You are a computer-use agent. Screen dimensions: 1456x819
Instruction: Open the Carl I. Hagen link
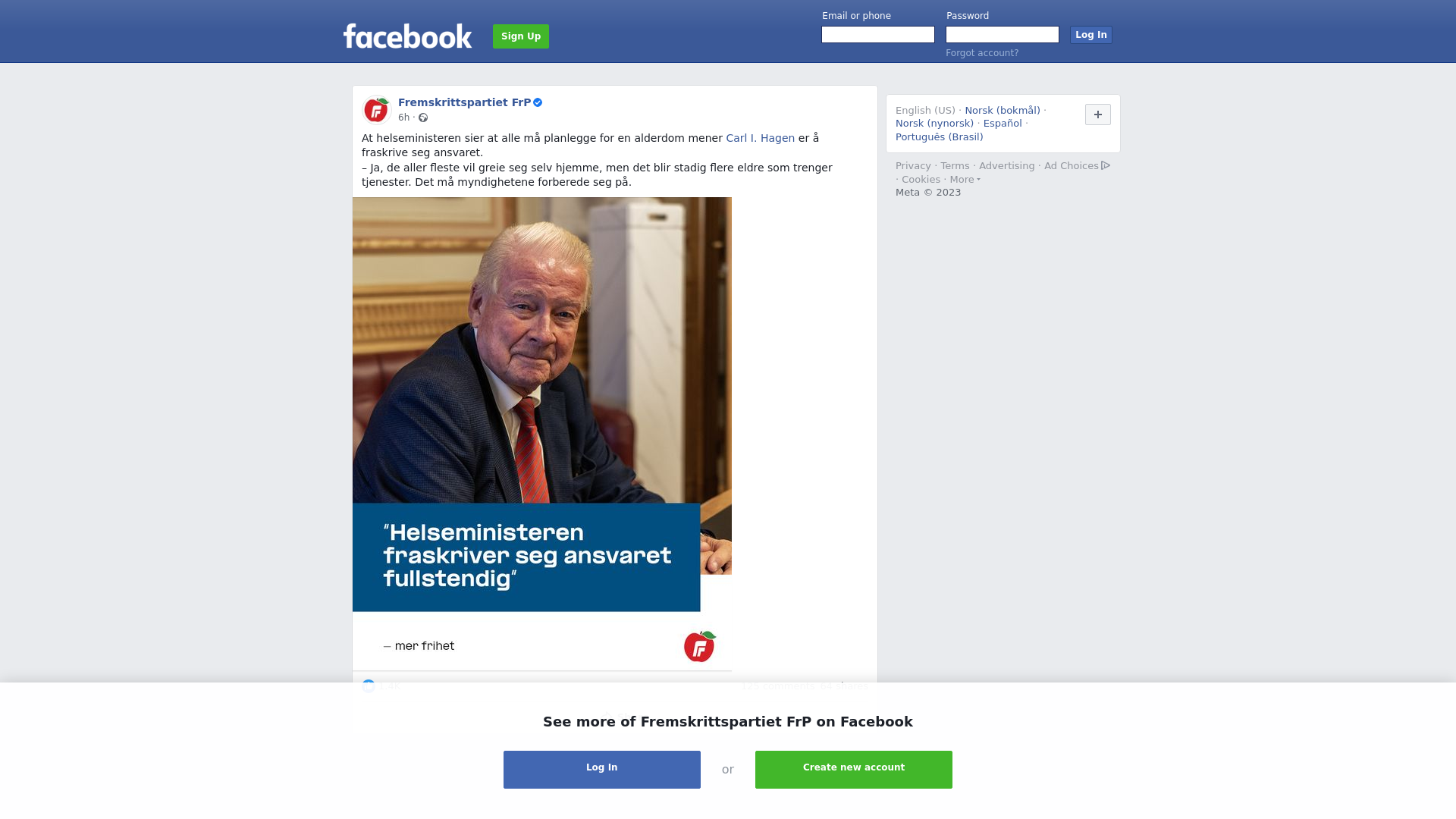click(x=760, y=138)
